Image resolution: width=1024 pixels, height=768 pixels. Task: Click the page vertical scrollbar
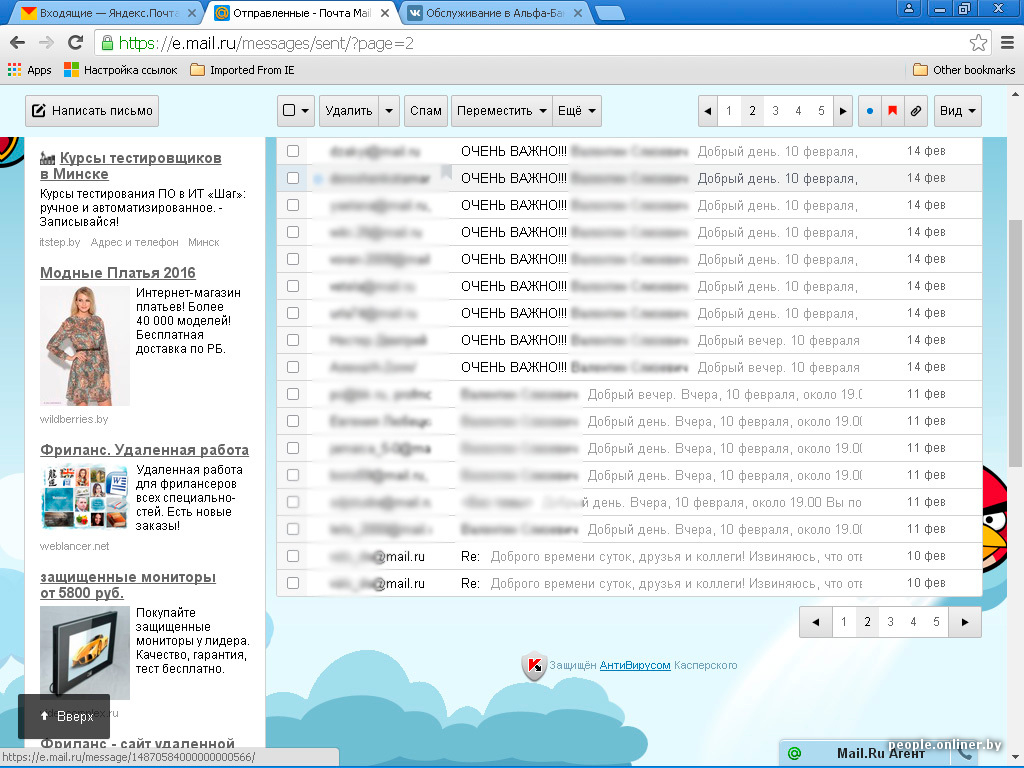[1015, 343]
